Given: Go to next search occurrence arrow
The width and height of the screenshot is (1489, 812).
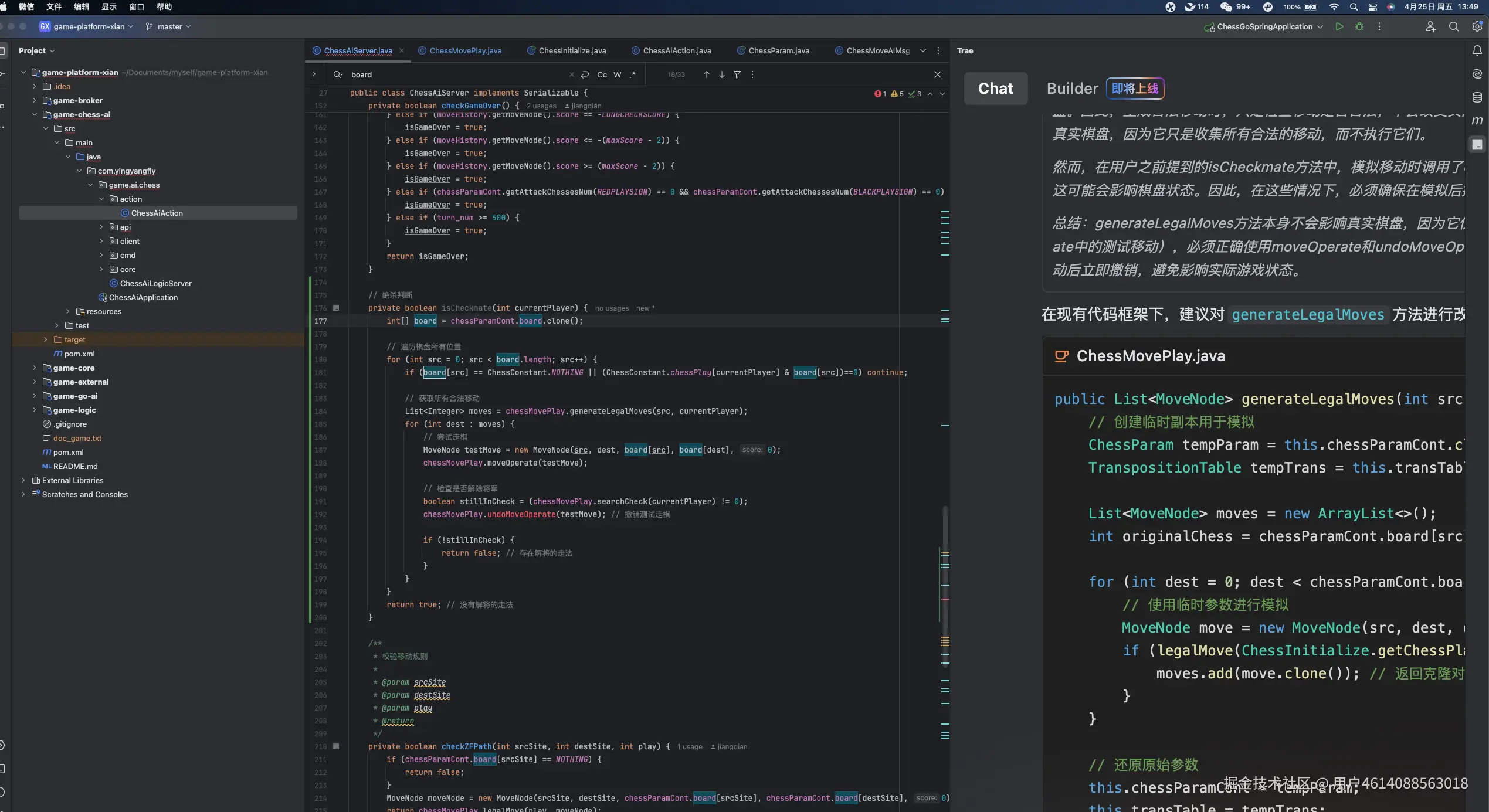Looking at the screenshot, I should (x=721, y=74).
